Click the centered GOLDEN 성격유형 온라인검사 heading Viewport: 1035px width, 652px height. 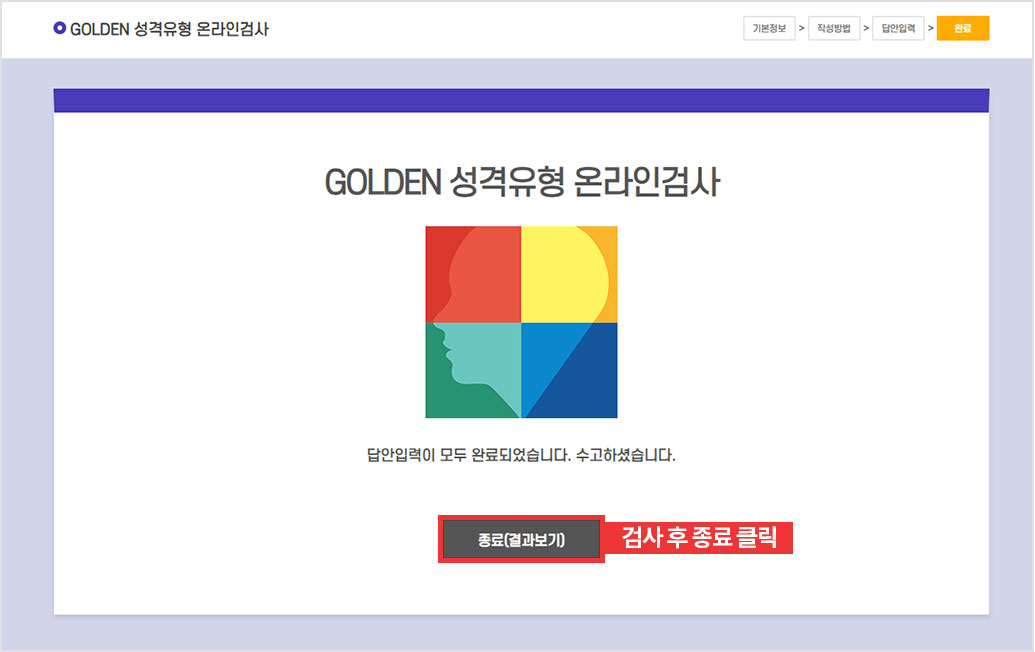521,181
